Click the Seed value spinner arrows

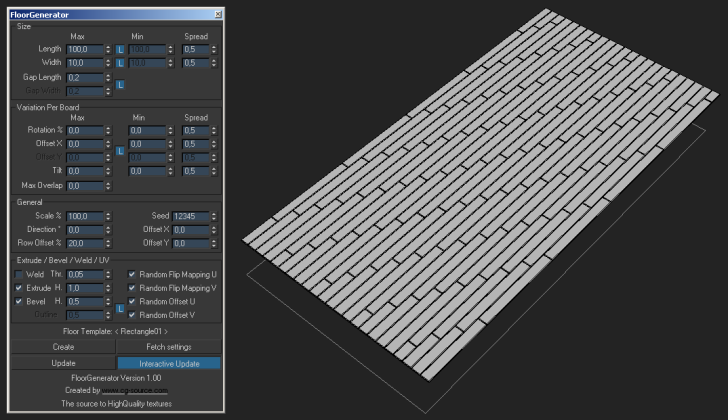pyautogui.click(x=214, y=216)
